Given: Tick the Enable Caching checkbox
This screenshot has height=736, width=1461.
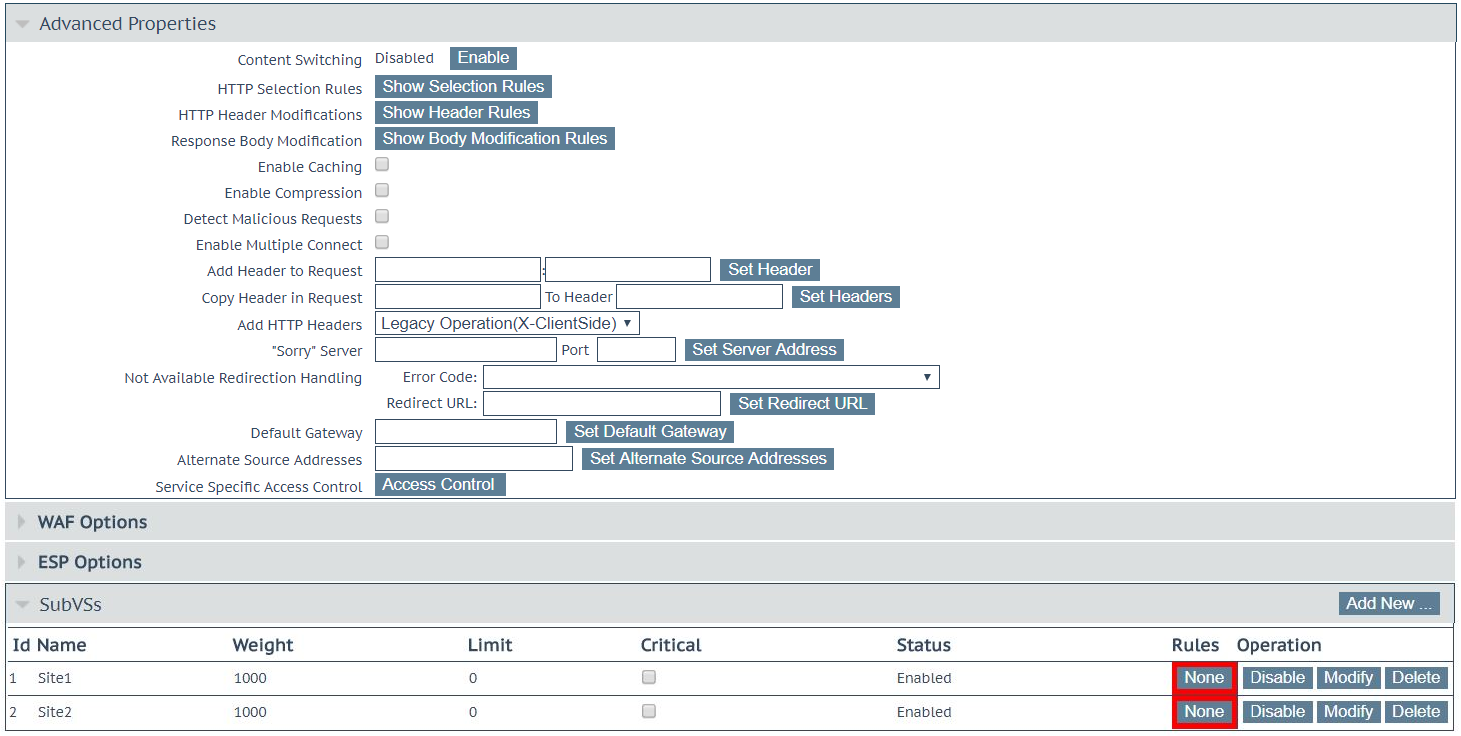Looking at the screenshot, I should tap(382, 165).
